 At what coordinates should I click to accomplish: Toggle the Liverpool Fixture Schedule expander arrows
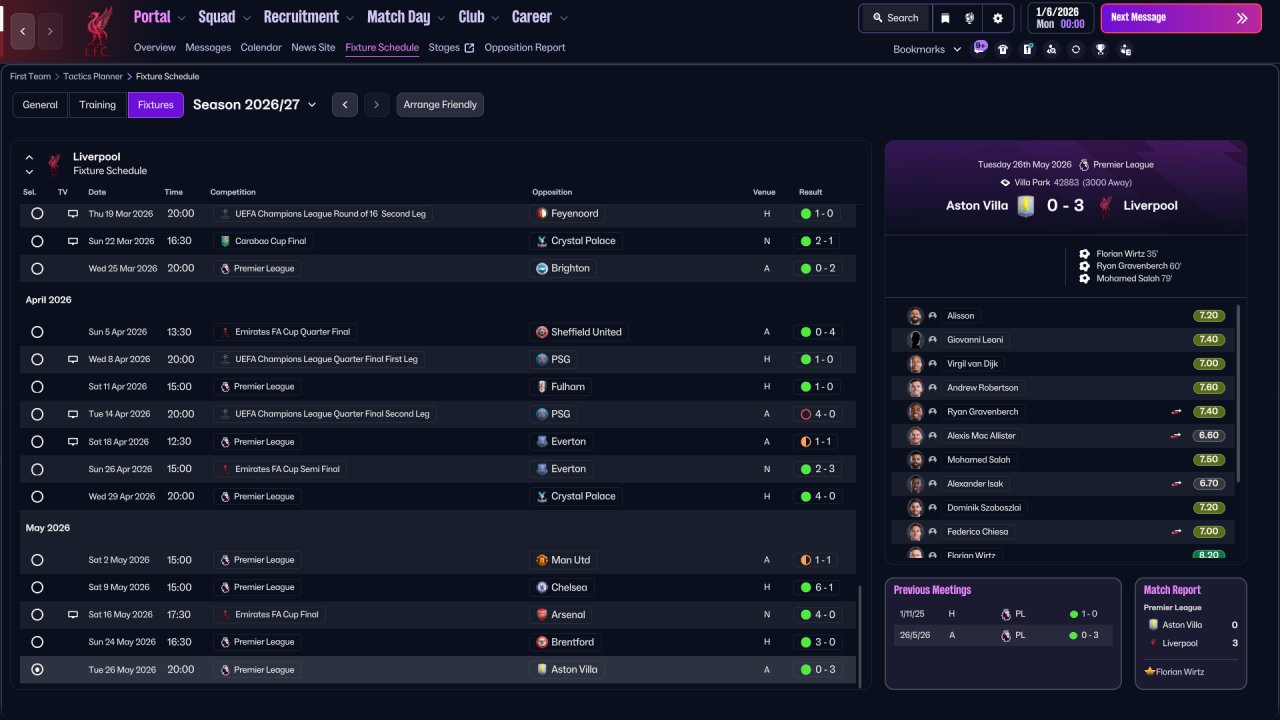click(29, 164)
